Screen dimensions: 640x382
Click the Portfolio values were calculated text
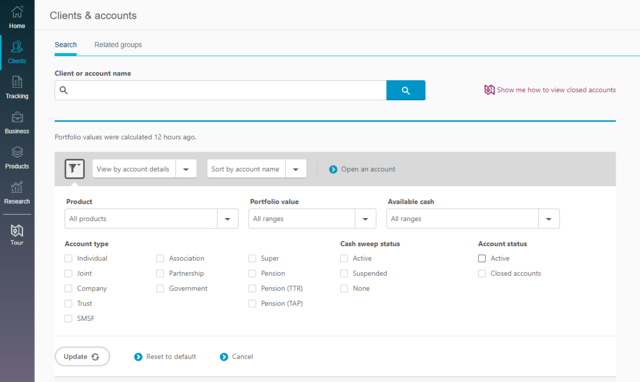click(x=125, y=137)
